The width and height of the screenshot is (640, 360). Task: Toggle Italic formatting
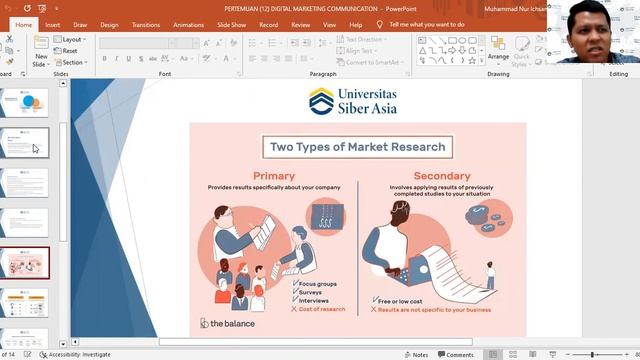point(117,59)
